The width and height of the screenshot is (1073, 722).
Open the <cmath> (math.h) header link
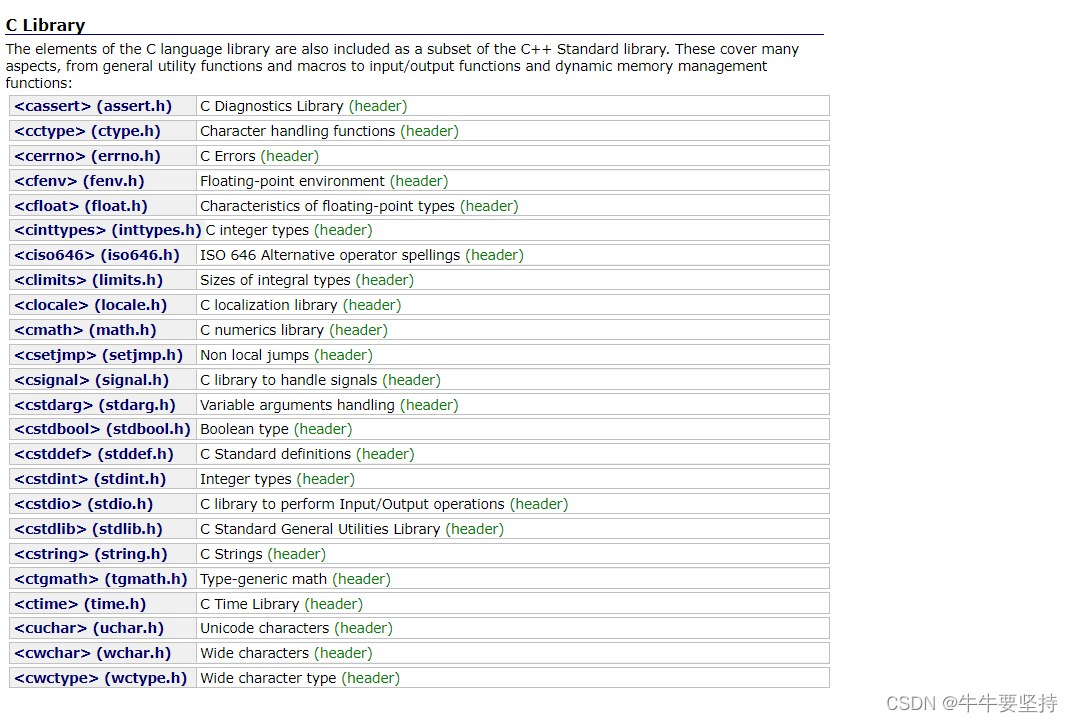point(86,330)
